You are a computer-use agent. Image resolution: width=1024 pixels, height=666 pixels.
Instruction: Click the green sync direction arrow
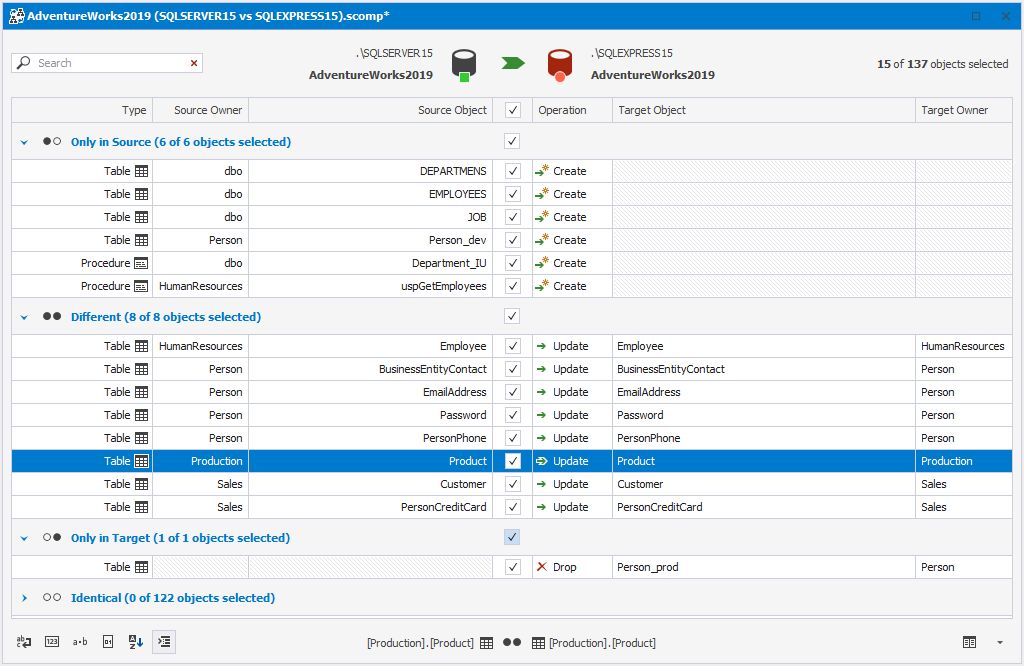513,63
